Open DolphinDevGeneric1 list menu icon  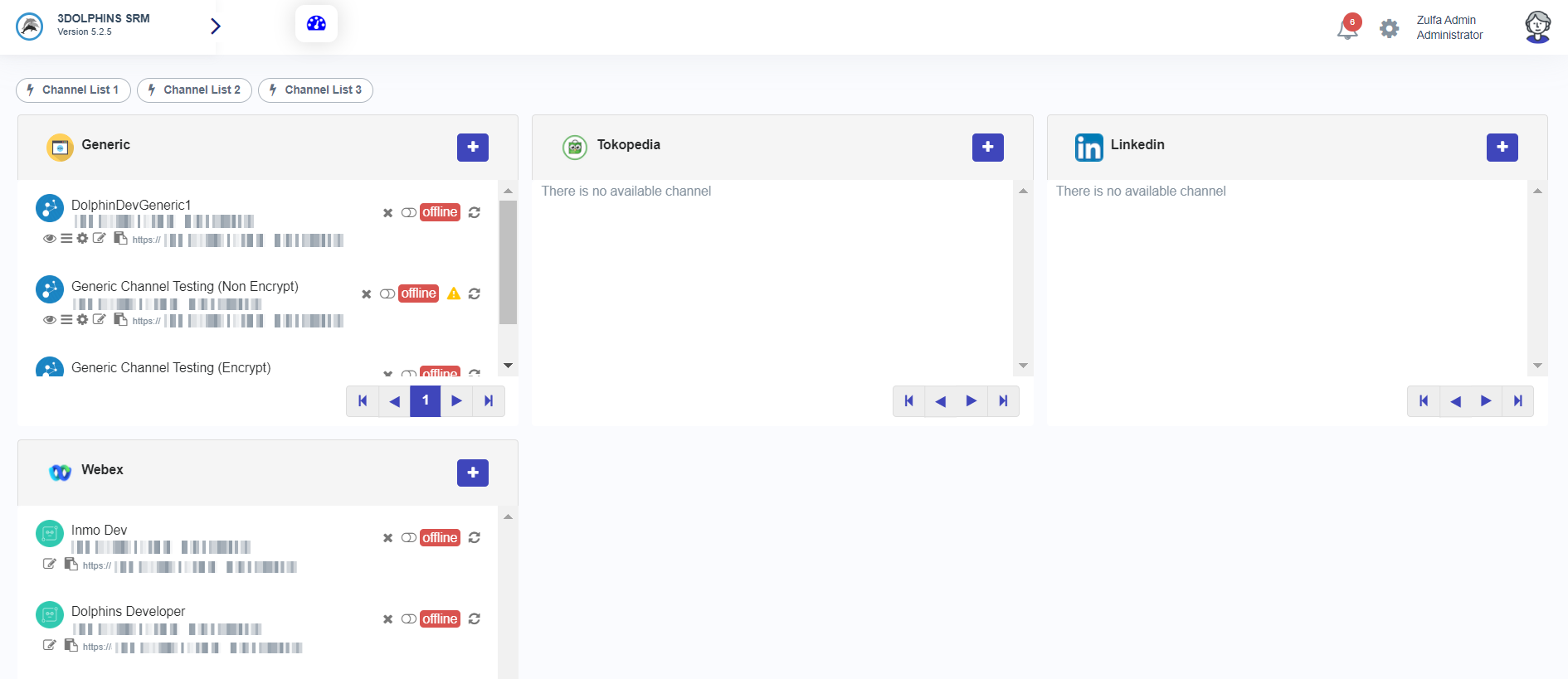pos(66,239)
